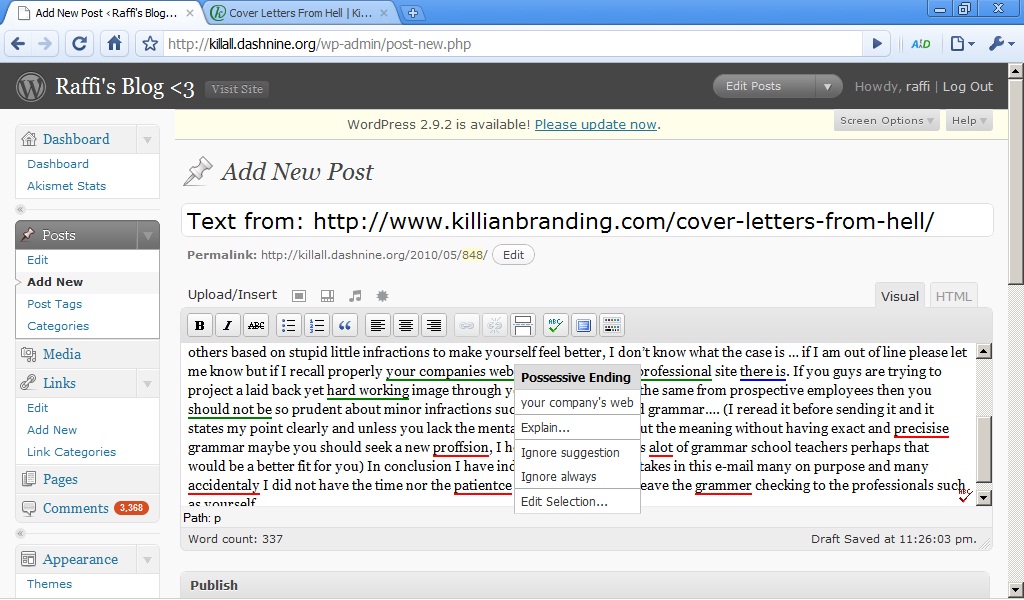Open Screen Options panel
This screenshot has width=1024, height=600.
[887, 121]
